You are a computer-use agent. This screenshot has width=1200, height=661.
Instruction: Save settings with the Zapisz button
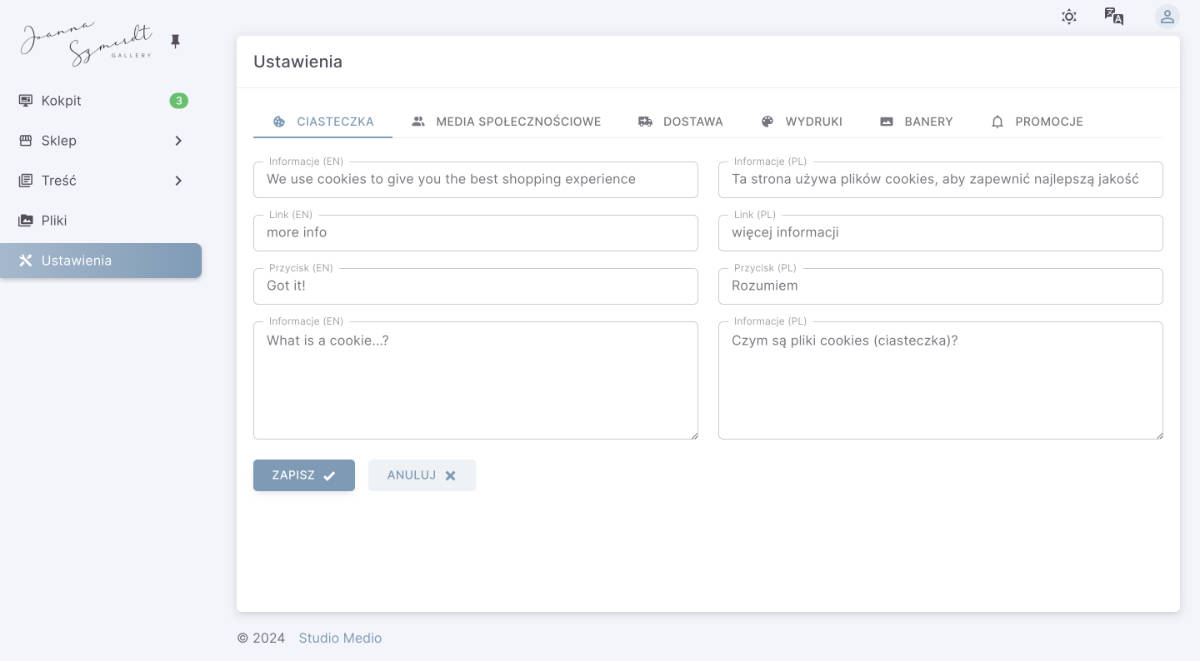[304, 475]
